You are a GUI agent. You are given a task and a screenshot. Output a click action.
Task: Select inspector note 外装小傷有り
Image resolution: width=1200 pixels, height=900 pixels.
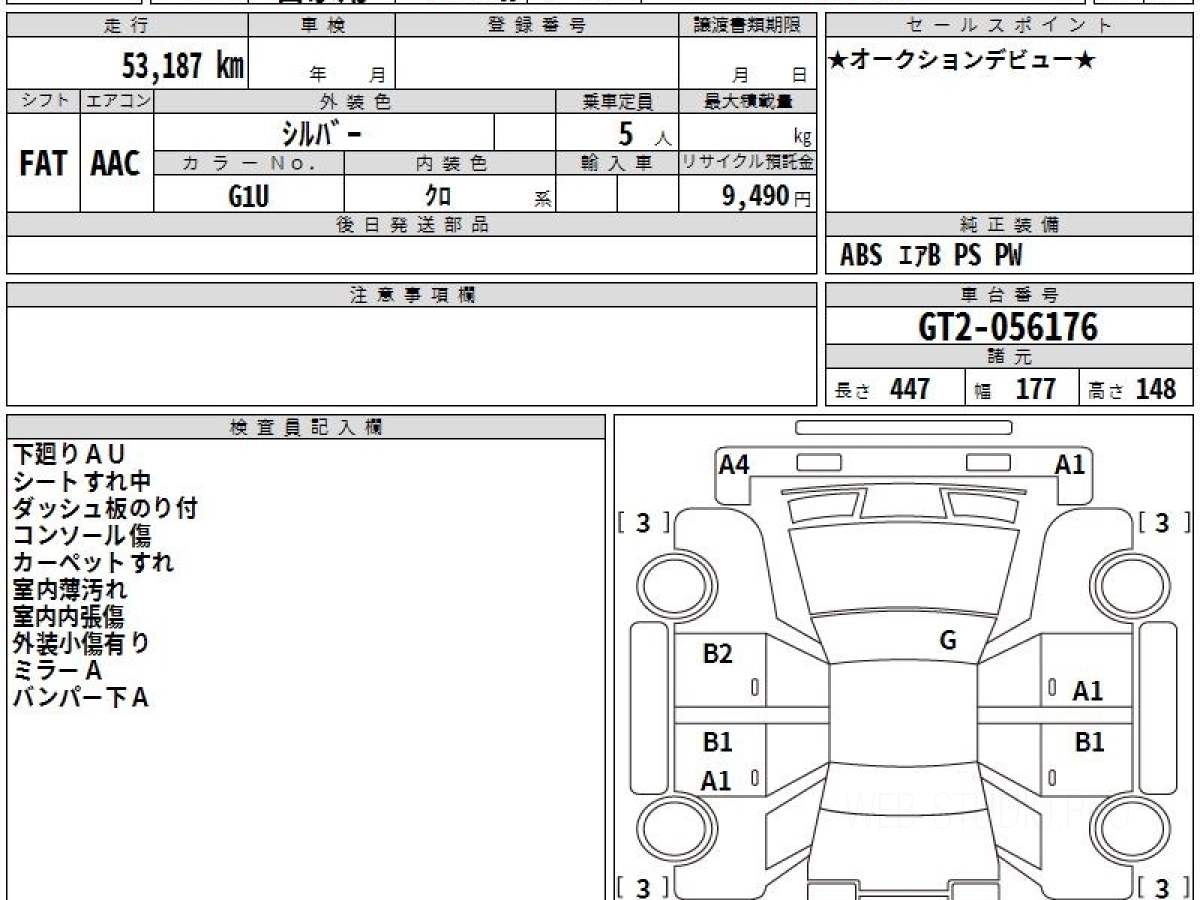[82, 643]
